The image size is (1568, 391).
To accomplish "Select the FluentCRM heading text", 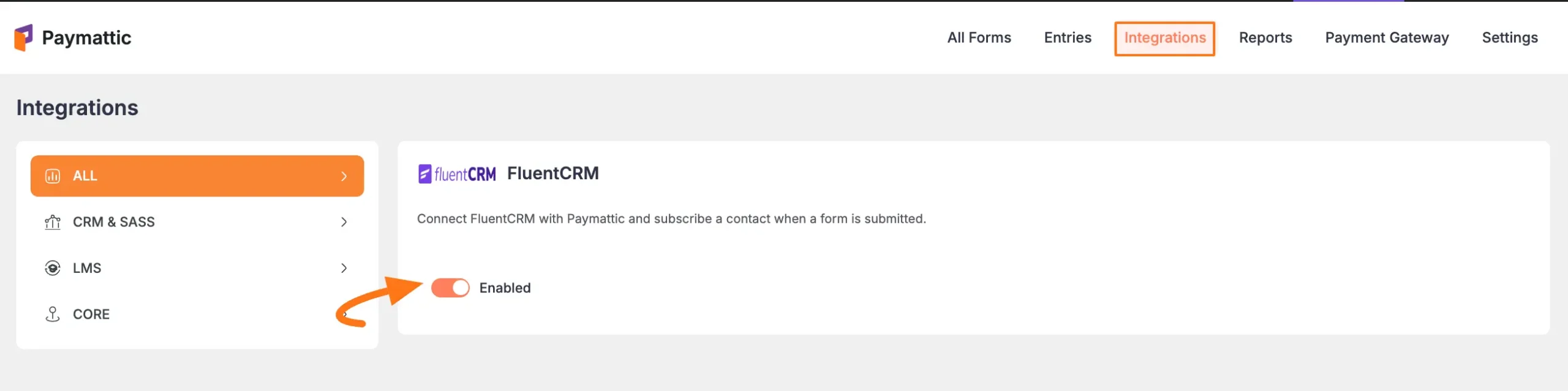I will click(553, 173).
